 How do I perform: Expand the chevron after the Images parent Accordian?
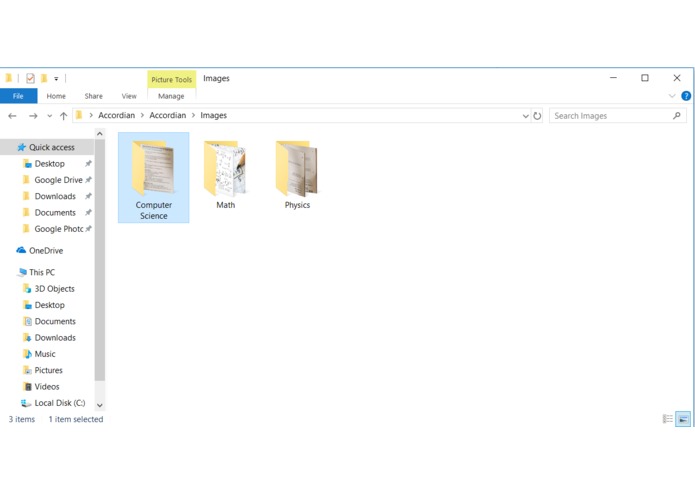(x=193, y=115)
